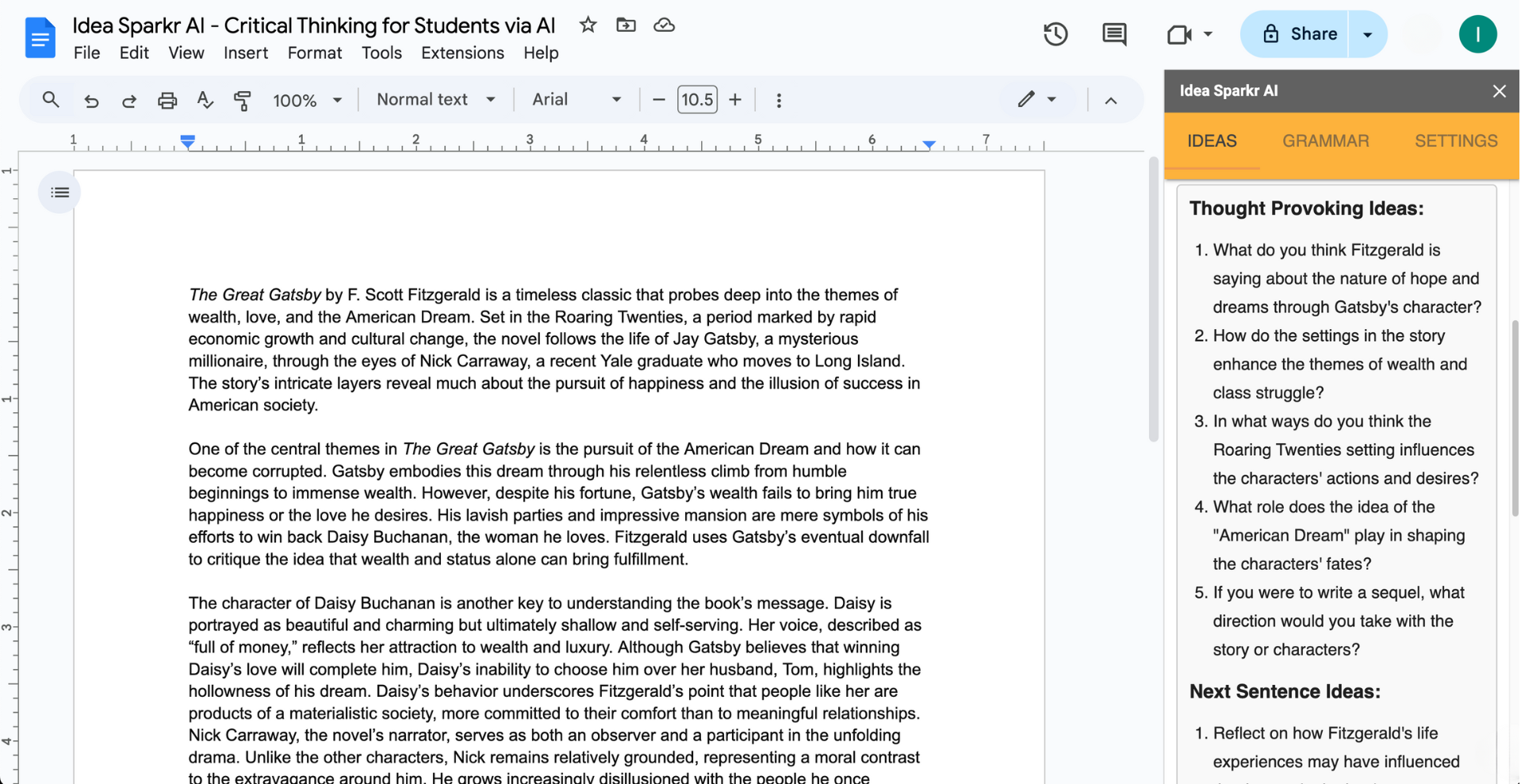Click the right indent marker on ruler
This screenshot has width=1521, height=784.
click(929, 144)
